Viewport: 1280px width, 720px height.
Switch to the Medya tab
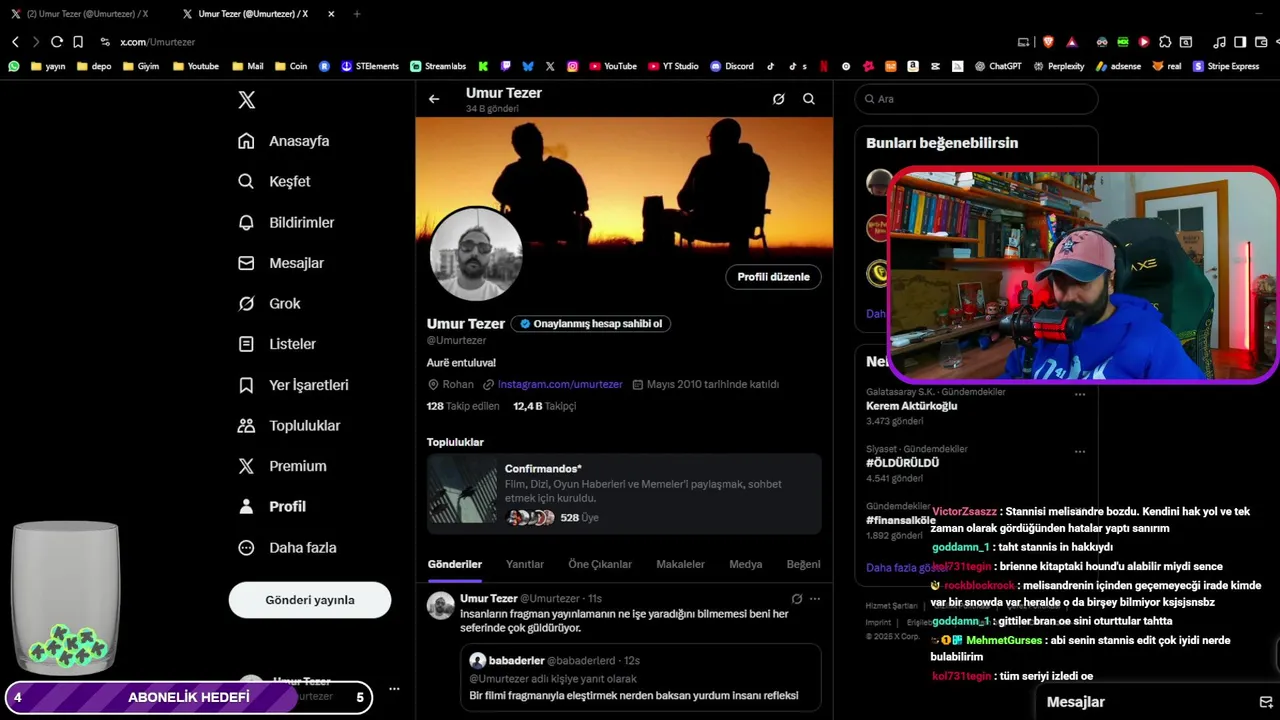click(x=745, y=564)
